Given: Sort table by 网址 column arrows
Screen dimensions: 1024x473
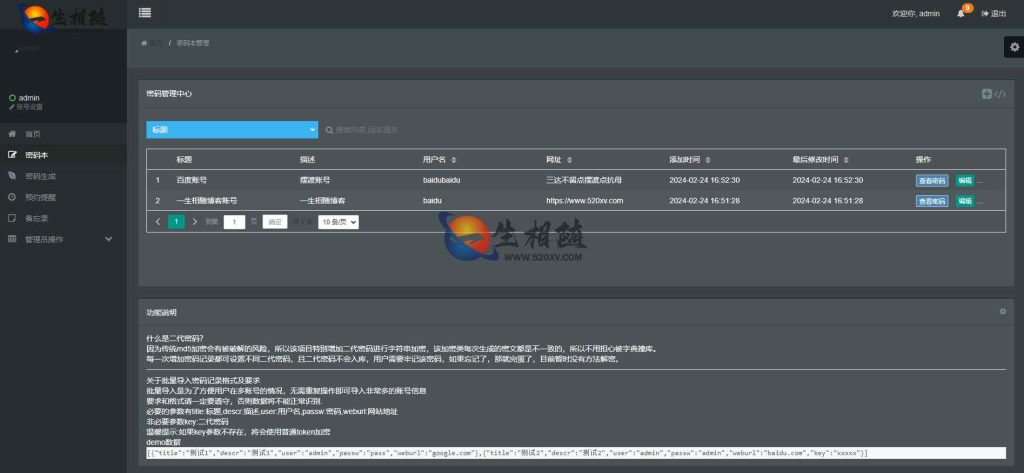Looking at the screenshot, I should coord(569,160).
